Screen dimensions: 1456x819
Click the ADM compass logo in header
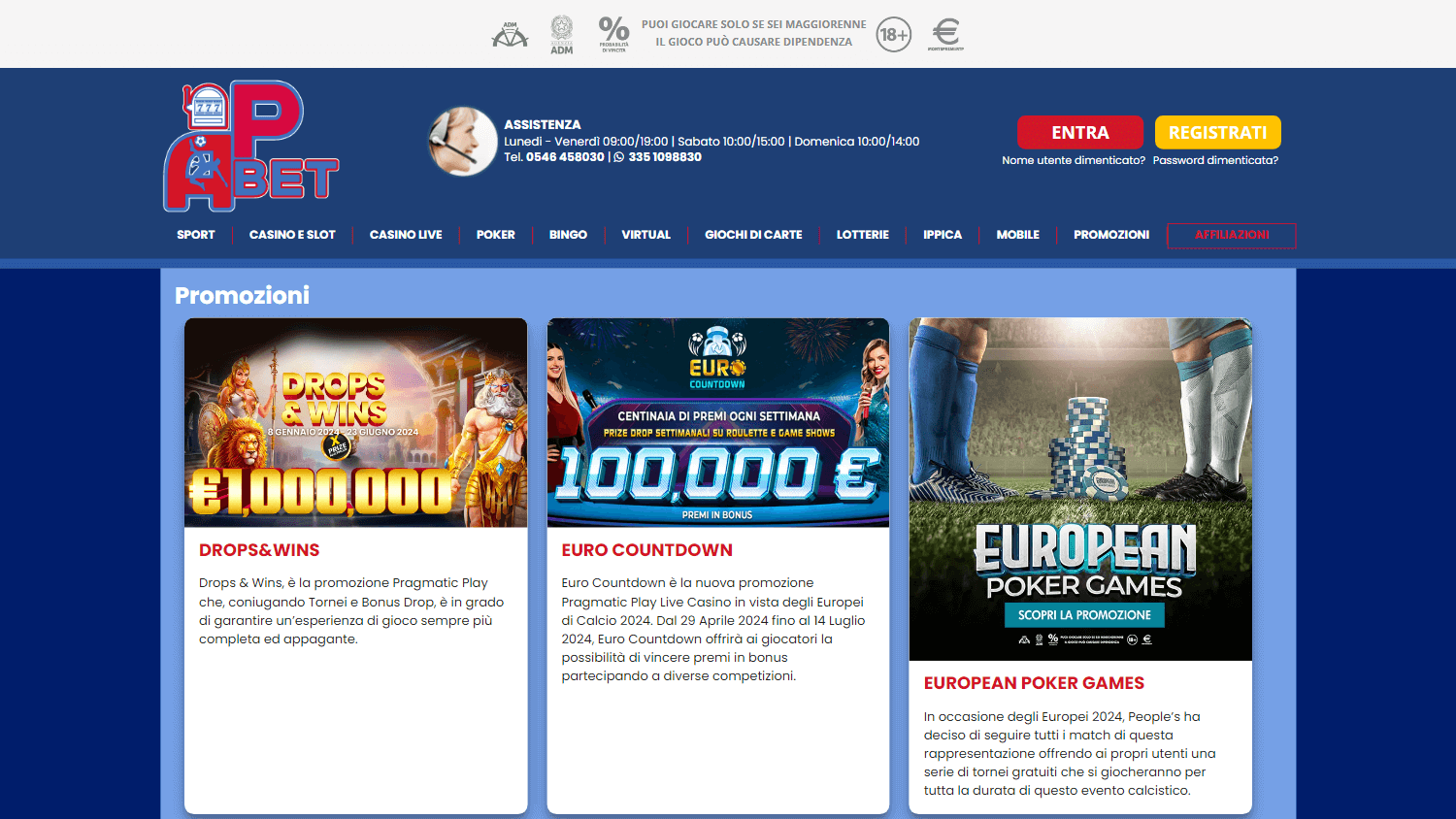(x=510, y=35)
